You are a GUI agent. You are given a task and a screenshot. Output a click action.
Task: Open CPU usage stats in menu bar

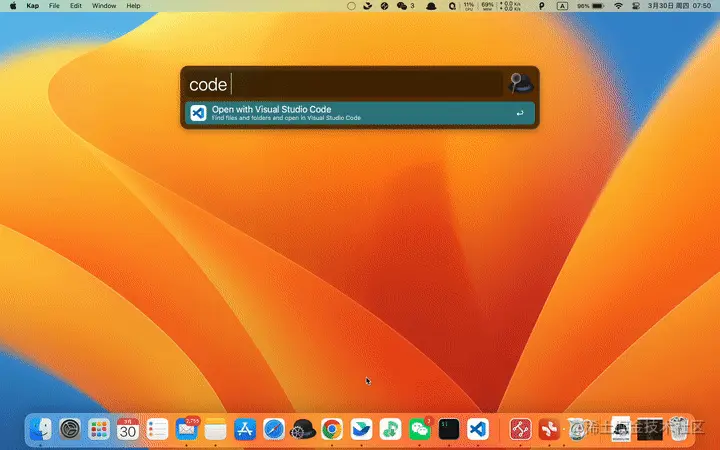[x=469, y=6]
